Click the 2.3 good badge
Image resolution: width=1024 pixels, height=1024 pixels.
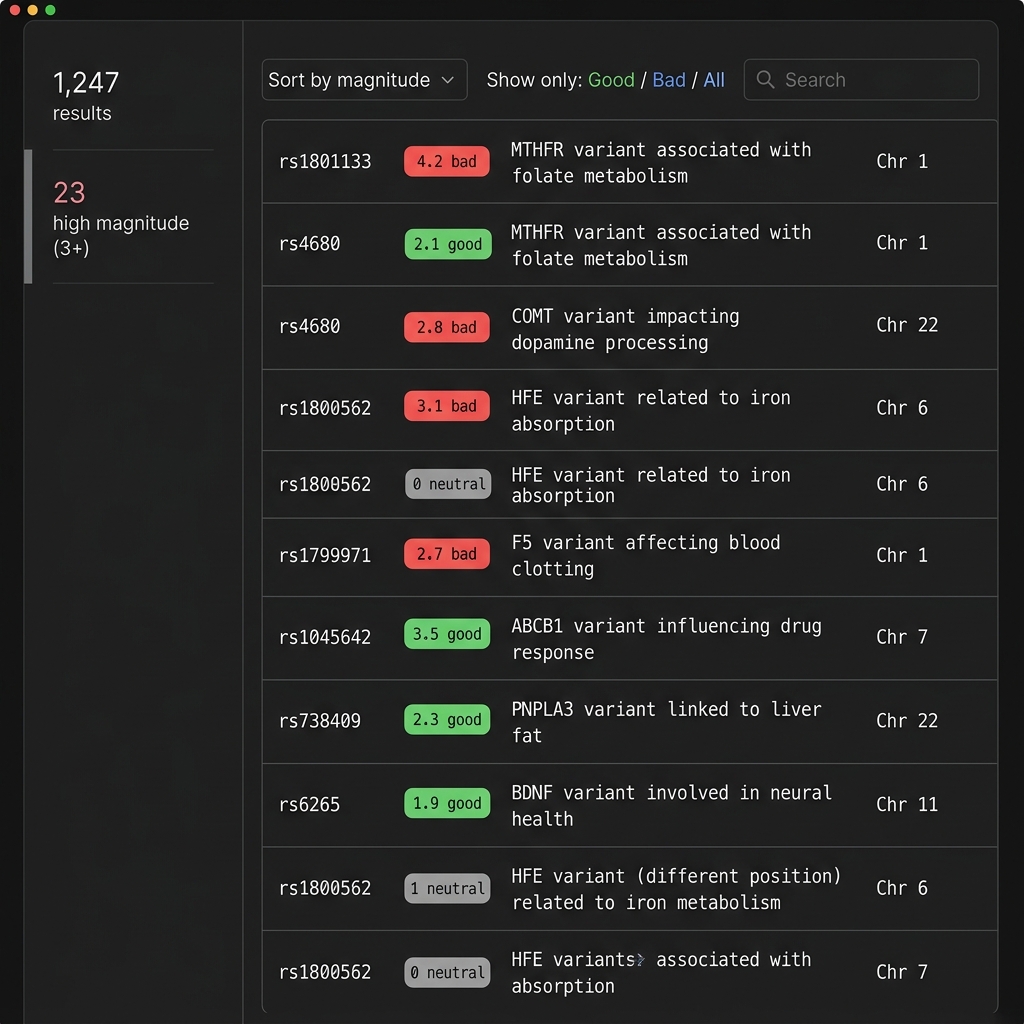click(x=447, y=719)
